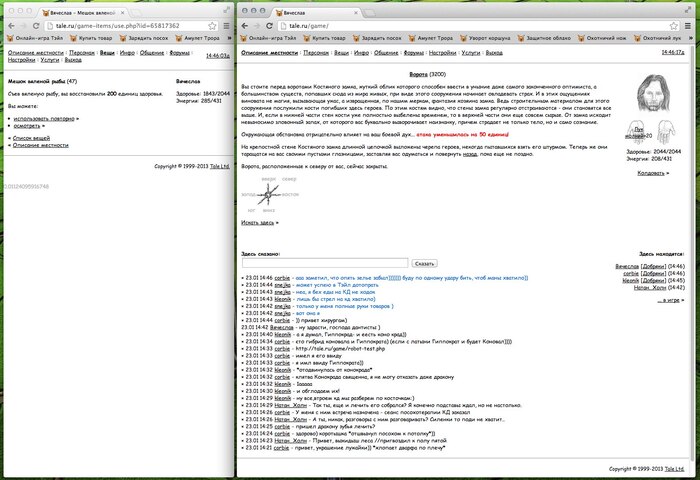Go back in the right tale.ru/game window
700x480 pixels.
(x=245, y=26)
